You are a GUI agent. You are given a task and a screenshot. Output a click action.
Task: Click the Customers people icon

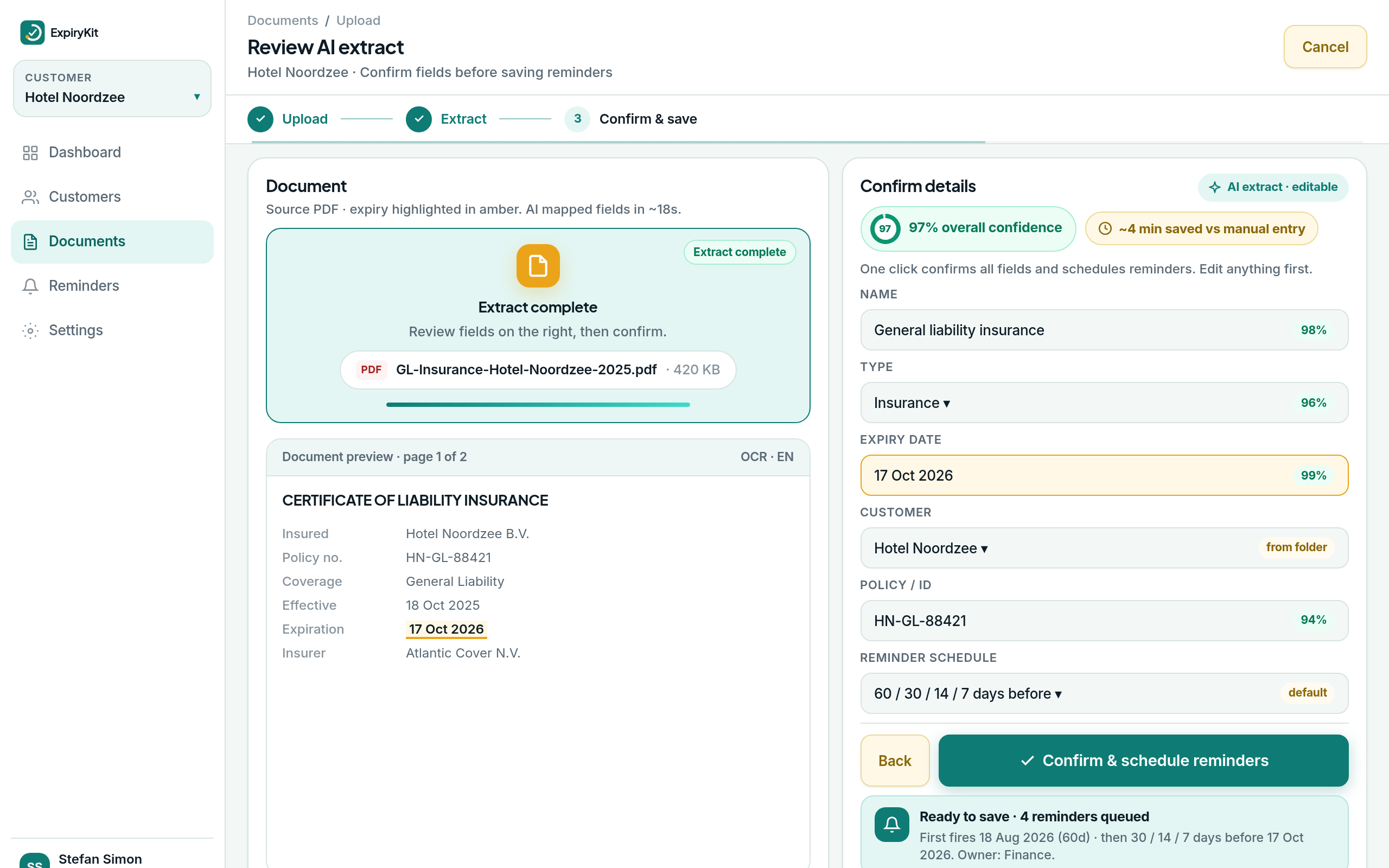coord(30,197)
